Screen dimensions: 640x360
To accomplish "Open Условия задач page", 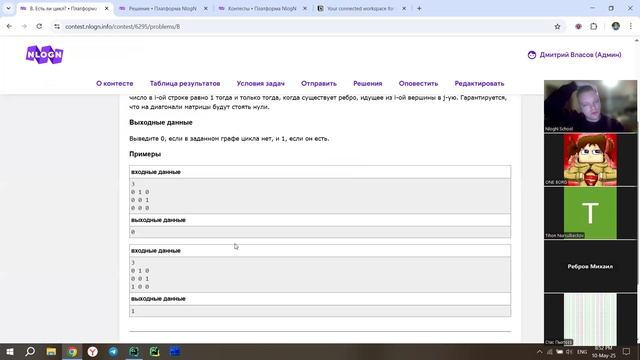I will [x=260, y=83].
